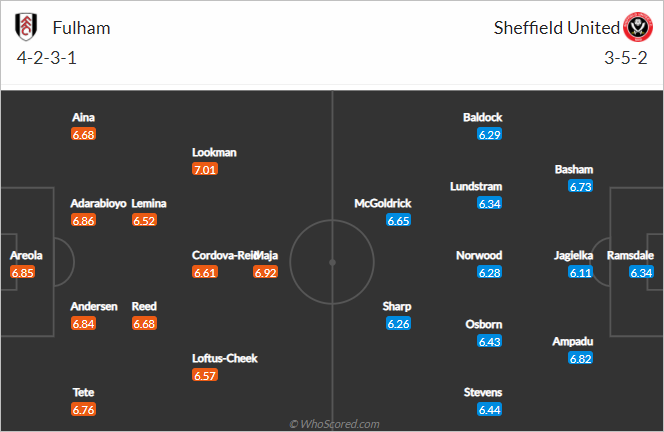664x432 pixels.
Task: Click the WhoScored.com watermark
Action: [334, 424]
